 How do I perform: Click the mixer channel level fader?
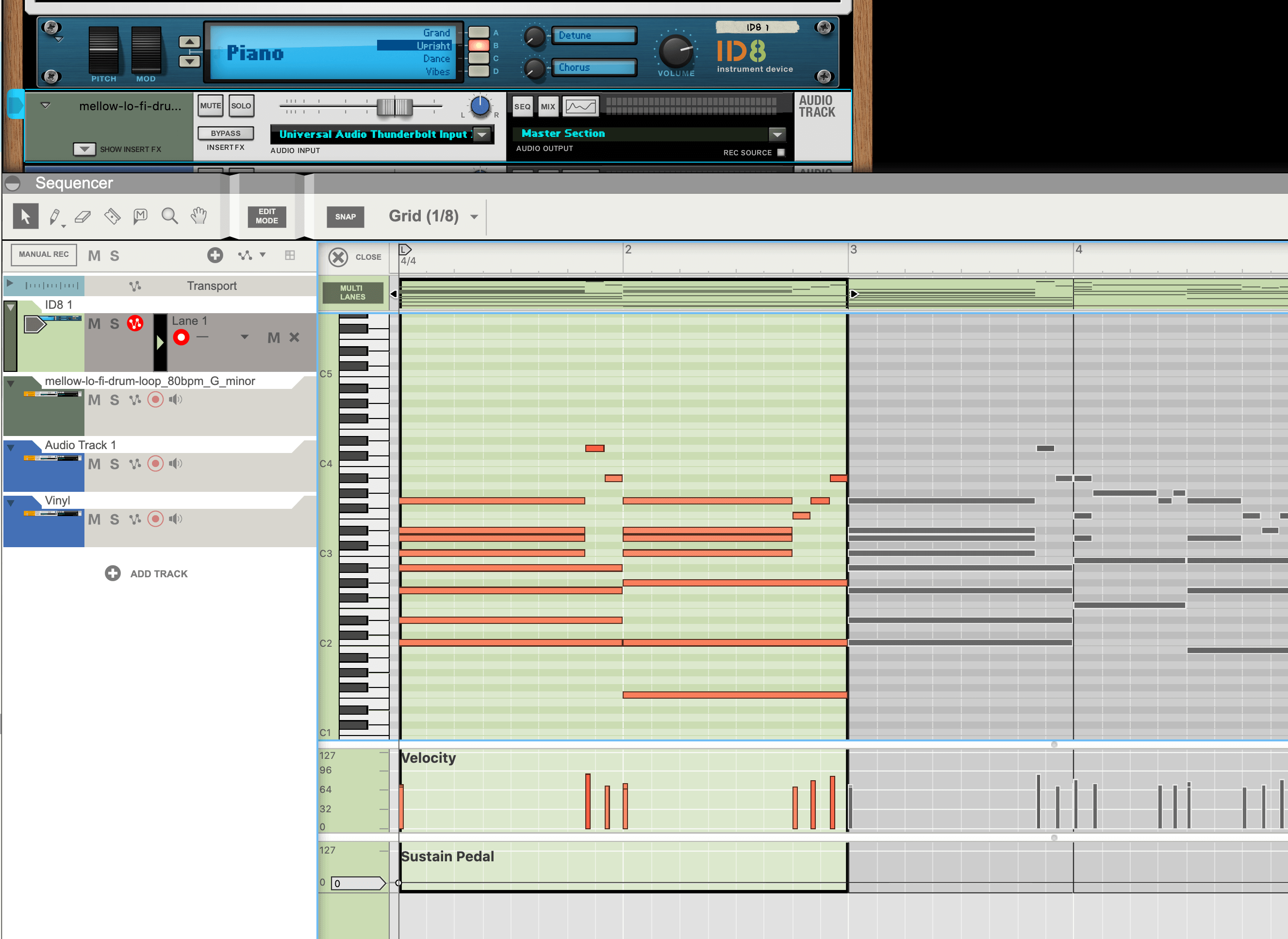tap(395, 106)
